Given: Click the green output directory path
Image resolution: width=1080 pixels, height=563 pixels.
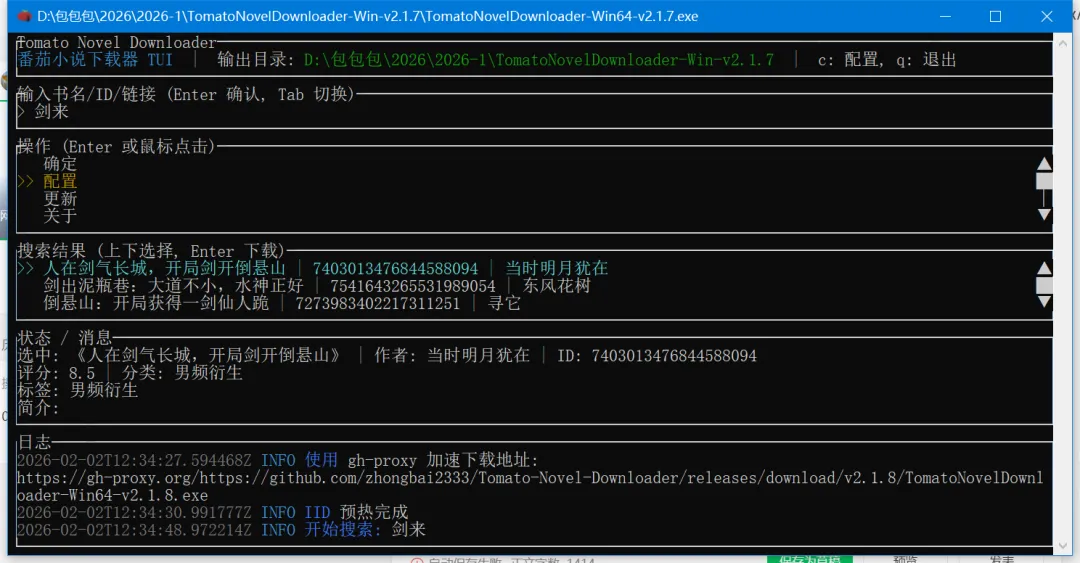Looking at the screenshot, I should pyautogui.click(x=539, y=60).
